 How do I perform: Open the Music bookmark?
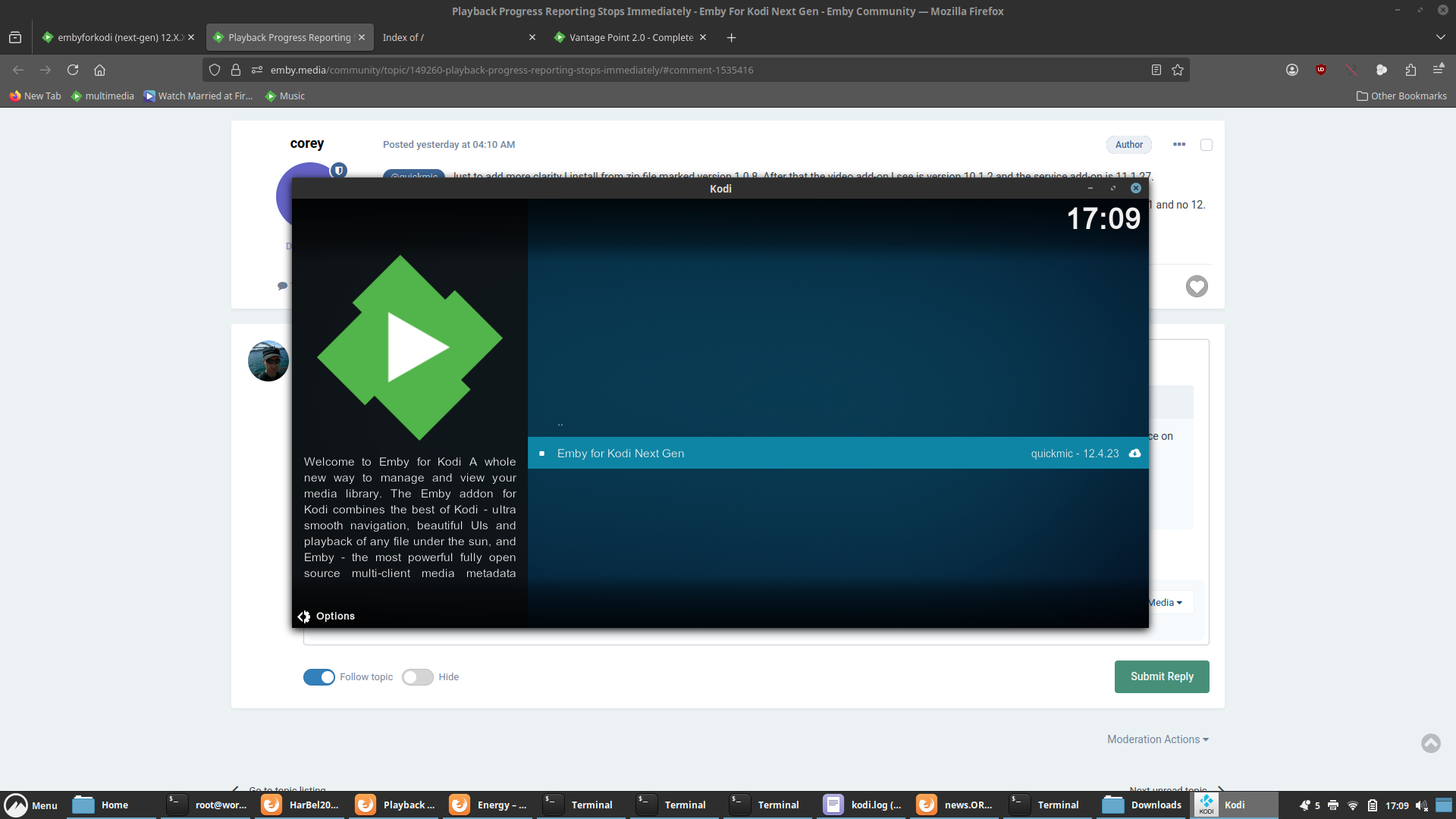(x=285, y=96)
